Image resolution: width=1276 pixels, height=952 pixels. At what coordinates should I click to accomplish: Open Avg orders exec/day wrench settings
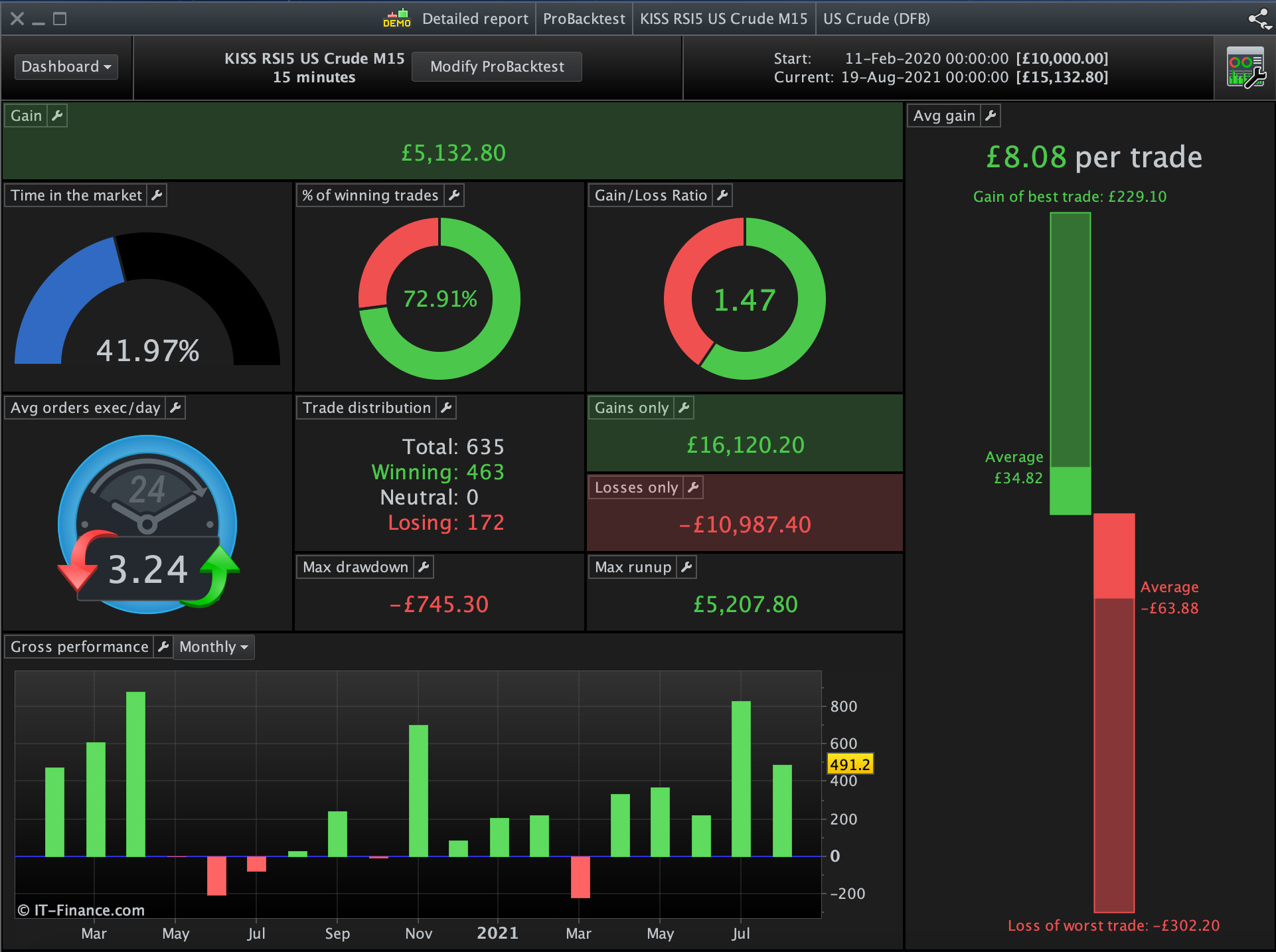pos(175,408)
